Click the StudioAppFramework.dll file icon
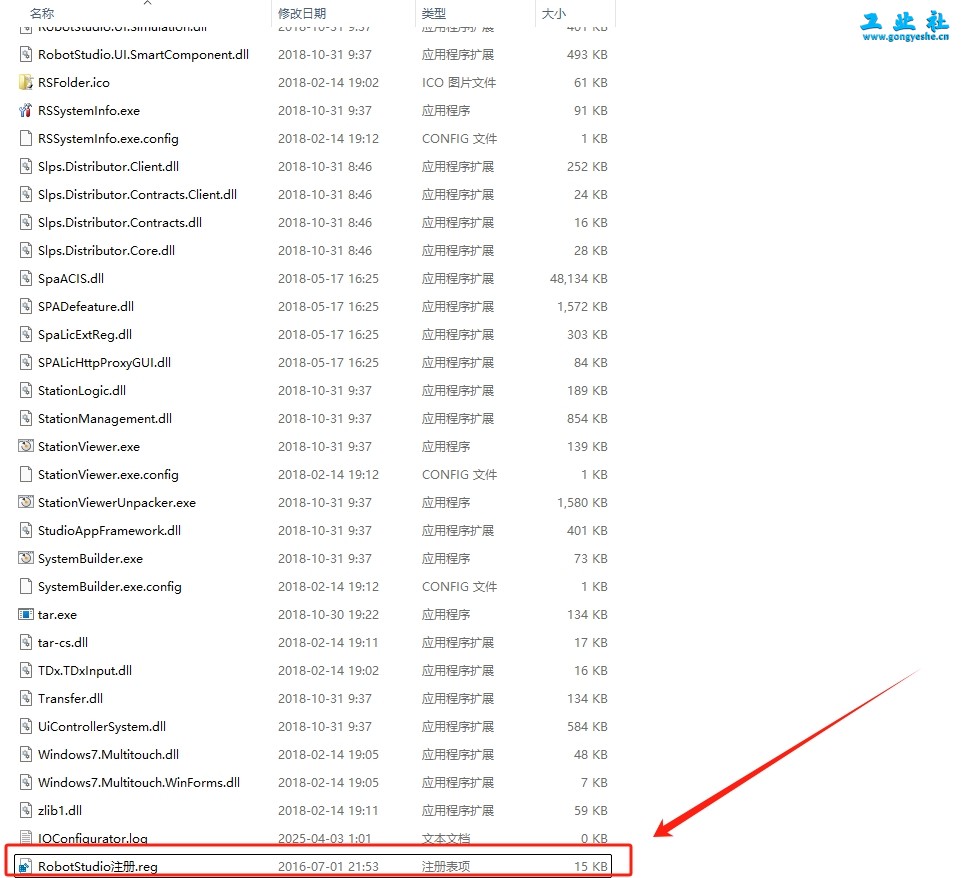965x878 pixels. (25, 530)
